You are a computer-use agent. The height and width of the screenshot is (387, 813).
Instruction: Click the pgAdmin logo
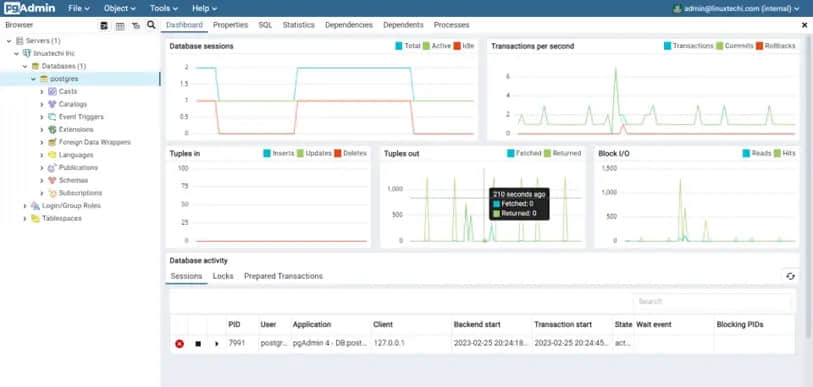[x=29, y=8]
